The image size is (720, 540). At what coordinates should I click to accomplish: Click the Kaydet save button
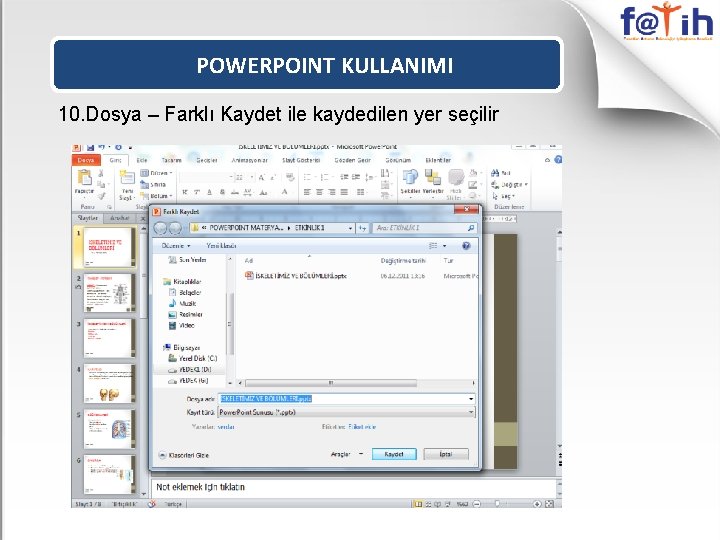[394, 454]
